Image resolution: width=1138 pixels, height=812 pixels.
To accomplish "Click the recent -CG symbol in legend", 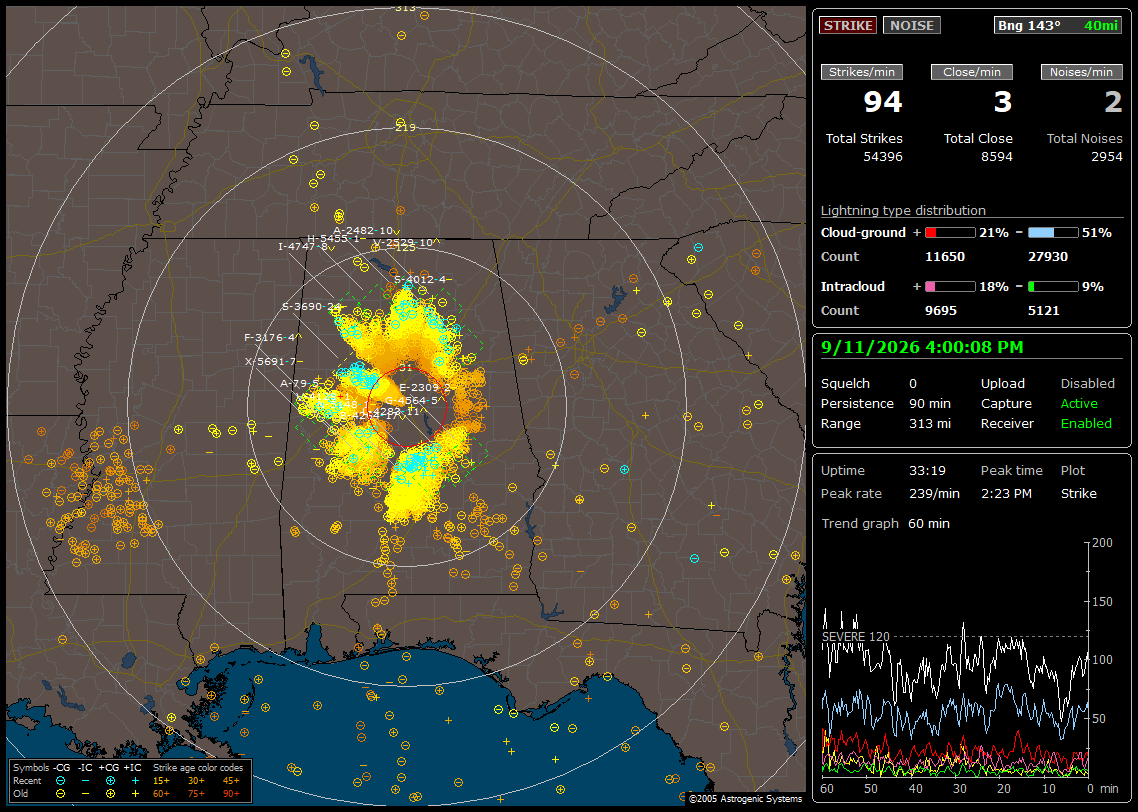I will click(60, 781).
